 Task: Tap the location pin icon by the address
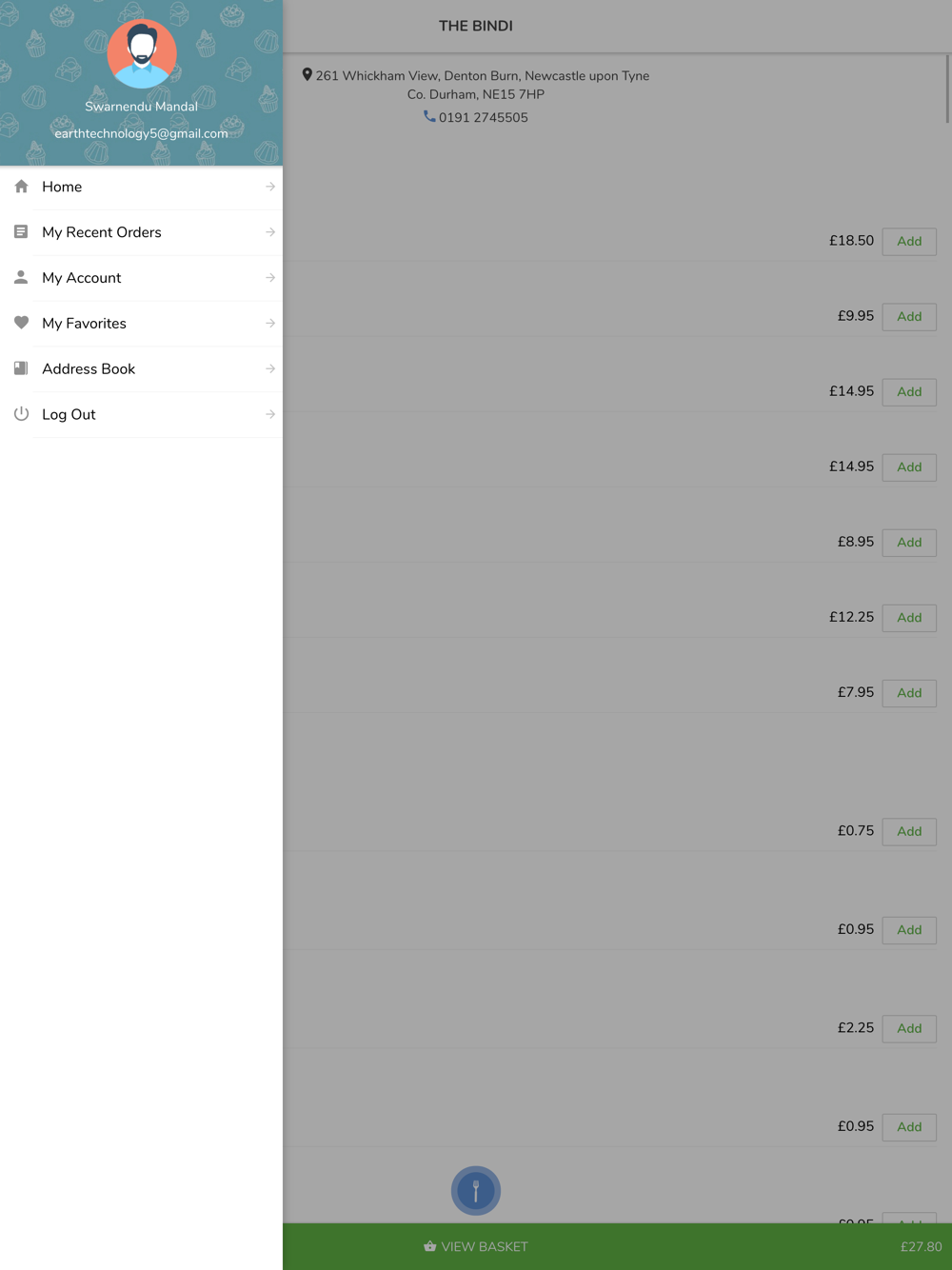point(307,74)
